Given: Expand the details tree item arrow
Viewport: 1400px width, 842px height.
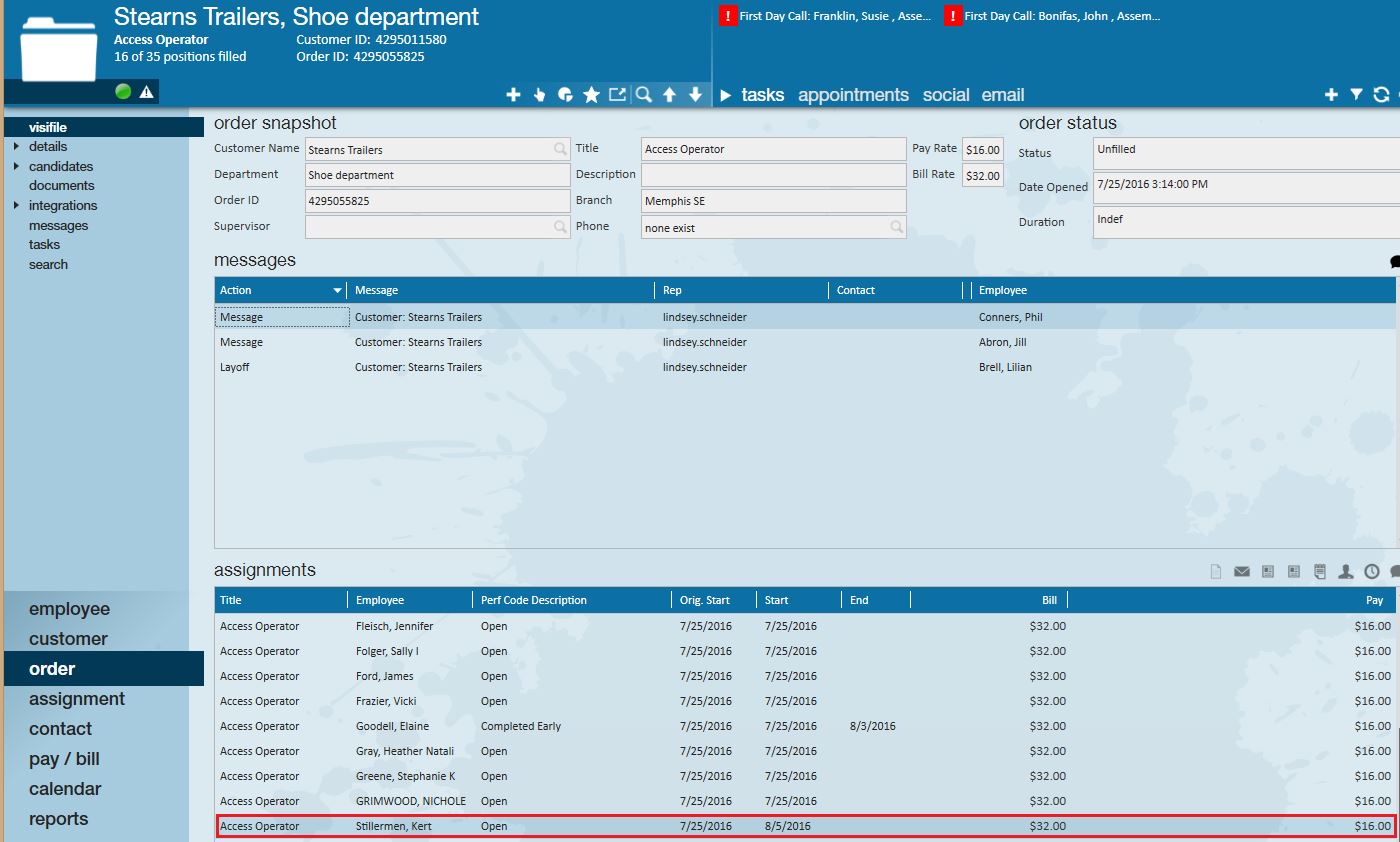Looking at the screenshot, I should 16,147.
